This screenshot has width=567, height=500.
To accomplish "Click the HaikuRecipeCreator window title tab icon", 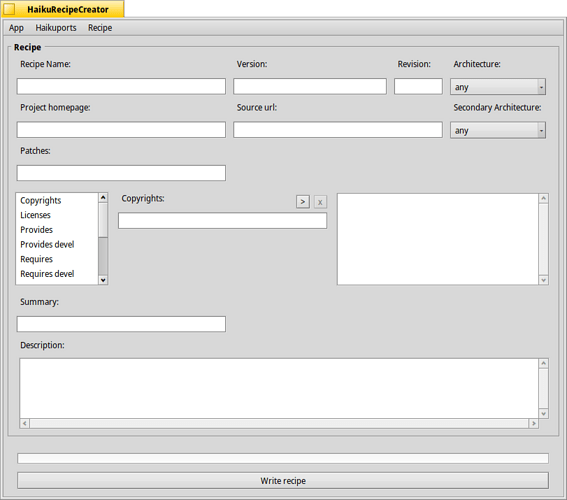I will click(x=9, y=9).
